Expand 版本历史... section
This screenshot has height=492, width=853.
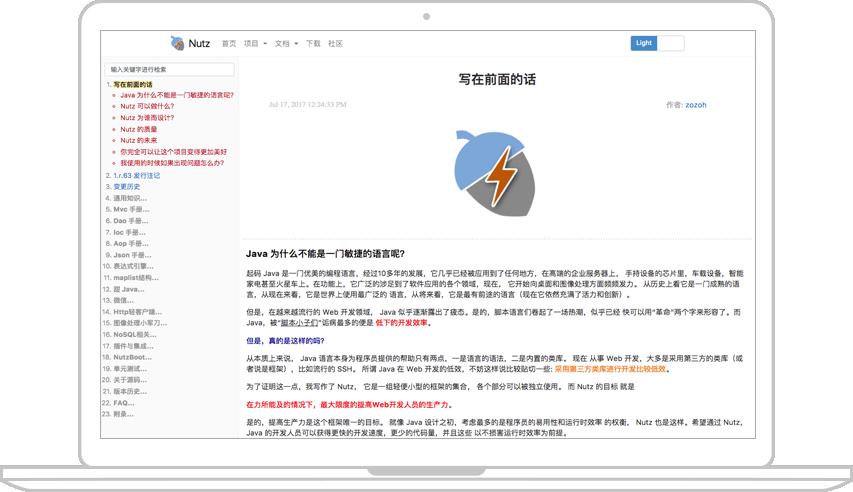[x=130, y=391]
